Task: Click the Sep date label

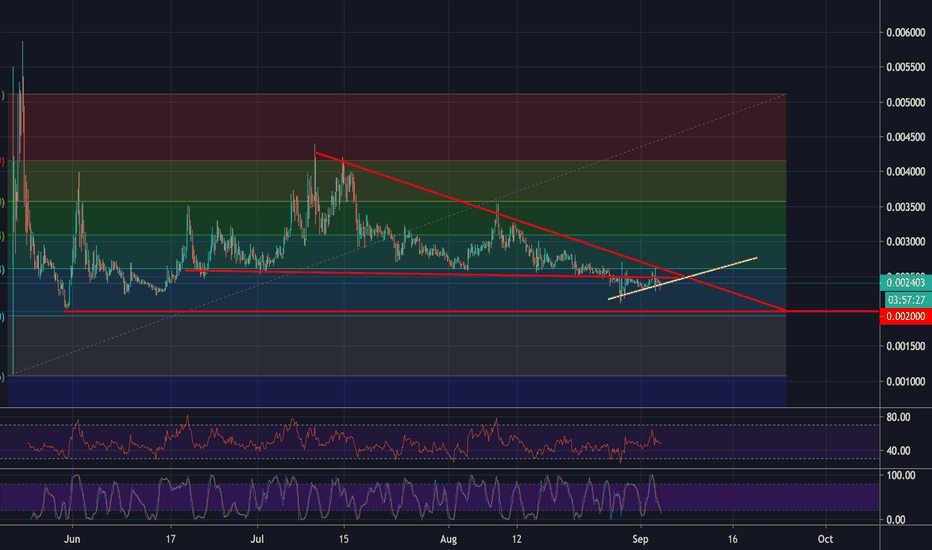Action: (640, 539)
